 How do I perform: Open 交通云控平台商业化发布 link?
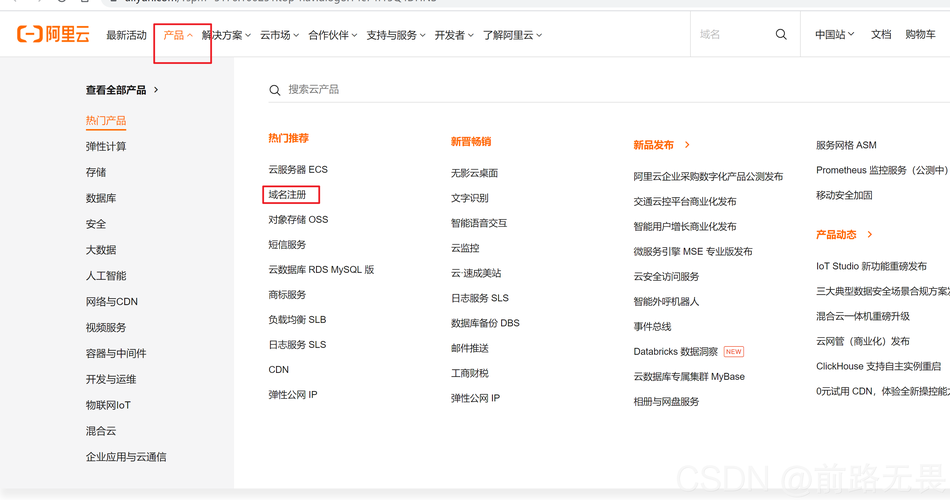click(685, 201)
